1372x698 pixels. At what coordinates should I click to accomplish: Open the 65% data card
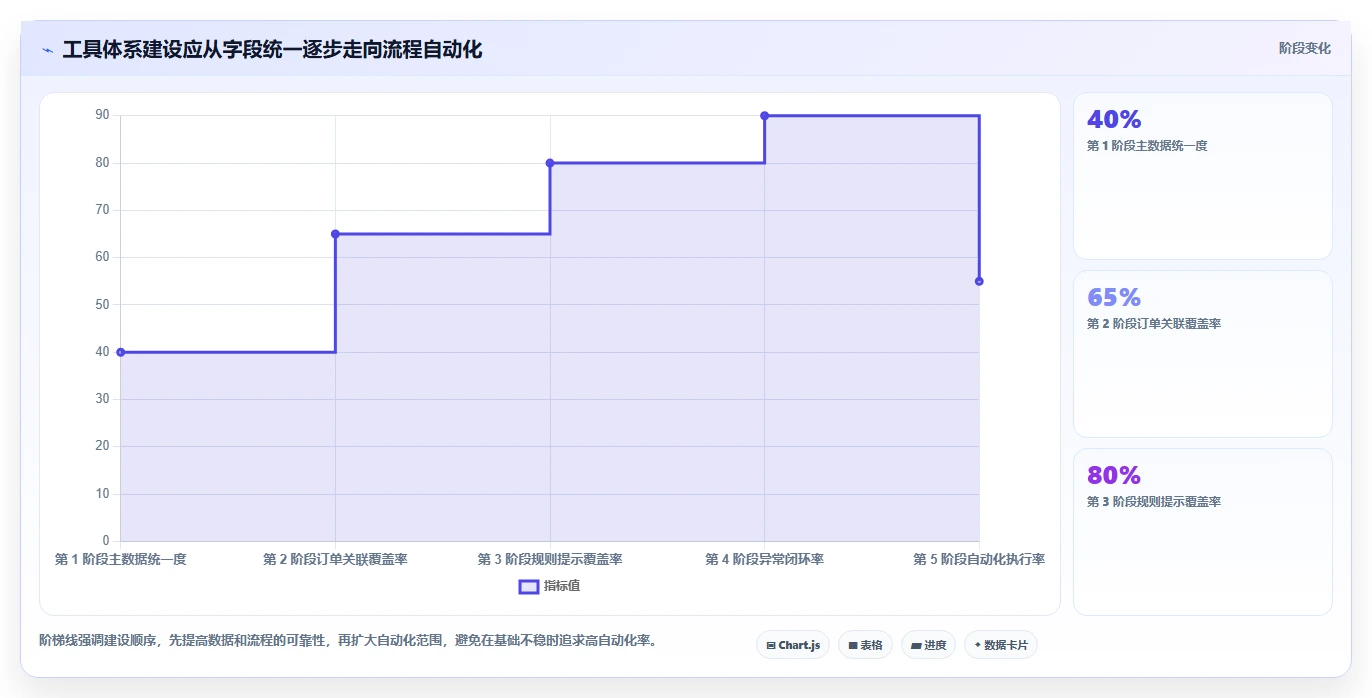(x=1203, y=354)
